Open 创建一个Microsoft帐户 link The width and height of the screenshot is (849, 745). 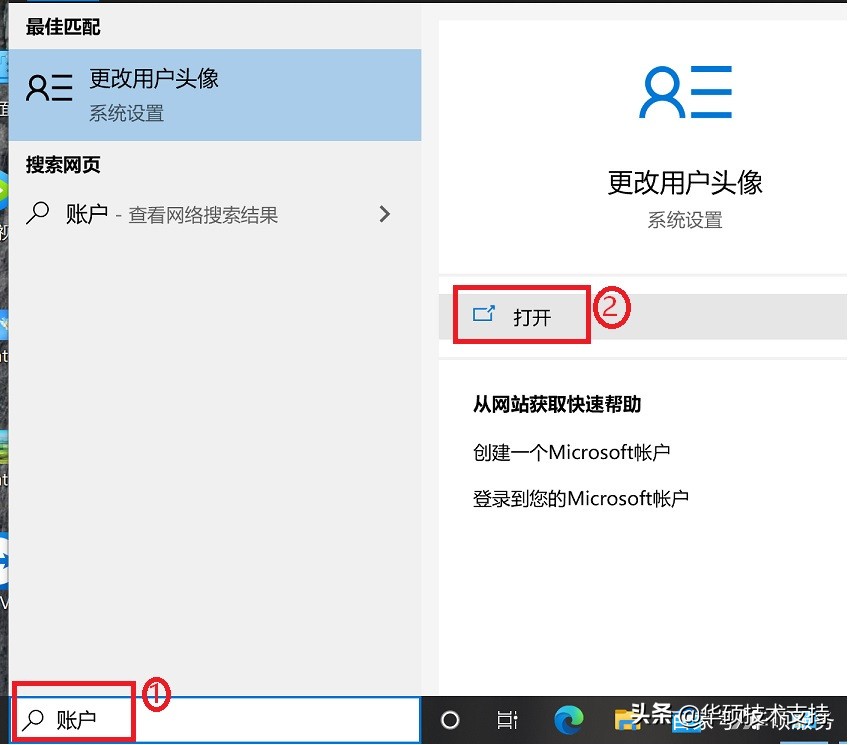point(571,452)
